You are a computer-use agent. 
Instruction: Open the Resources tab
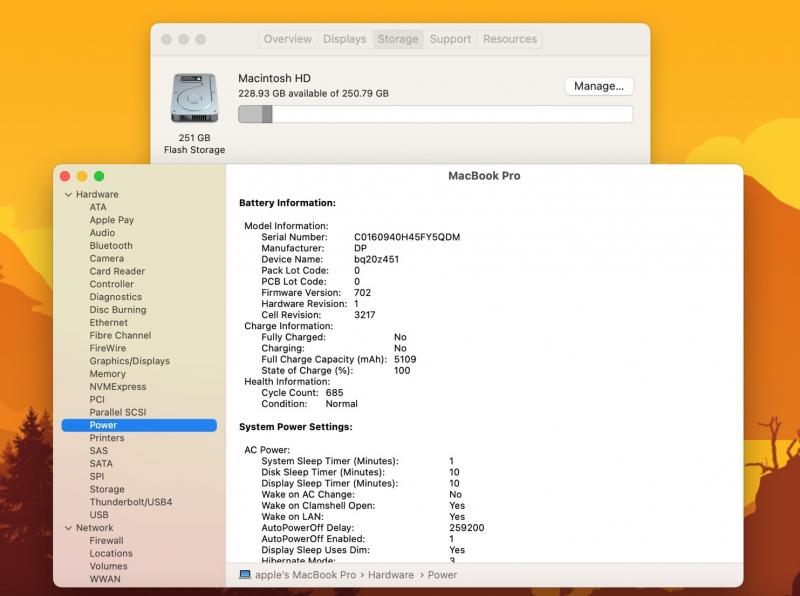[x=510, y=39]
